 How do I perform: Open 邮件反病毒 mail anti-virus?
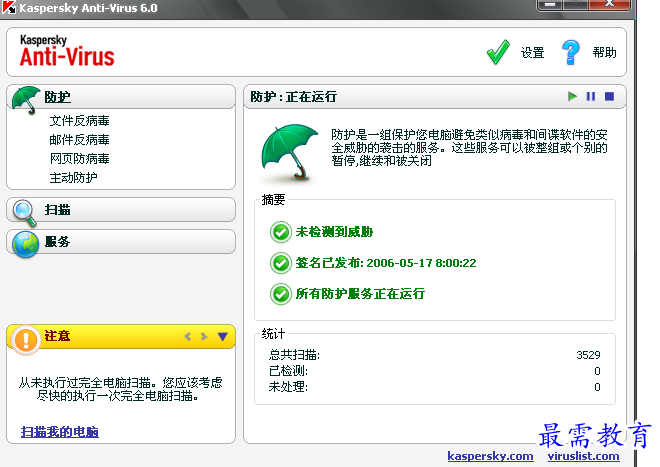[79, 140]
